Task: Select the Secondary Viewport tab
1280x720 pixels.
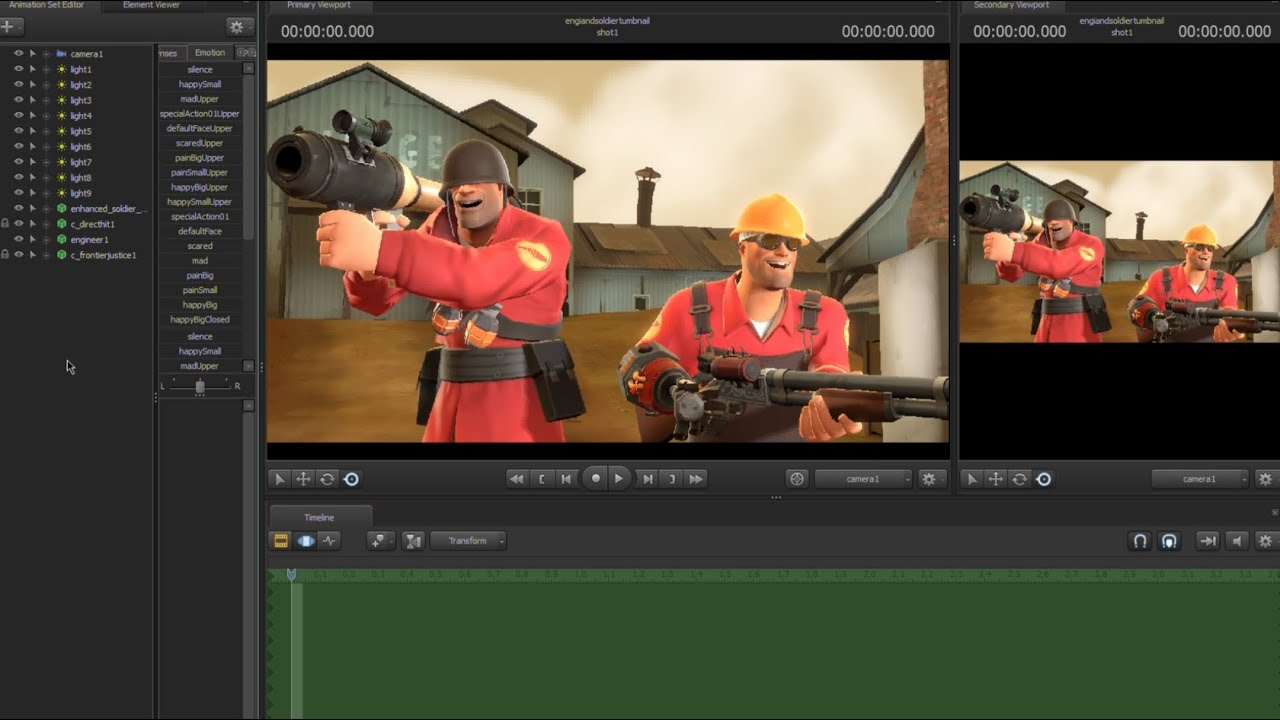Action: 1011,5
